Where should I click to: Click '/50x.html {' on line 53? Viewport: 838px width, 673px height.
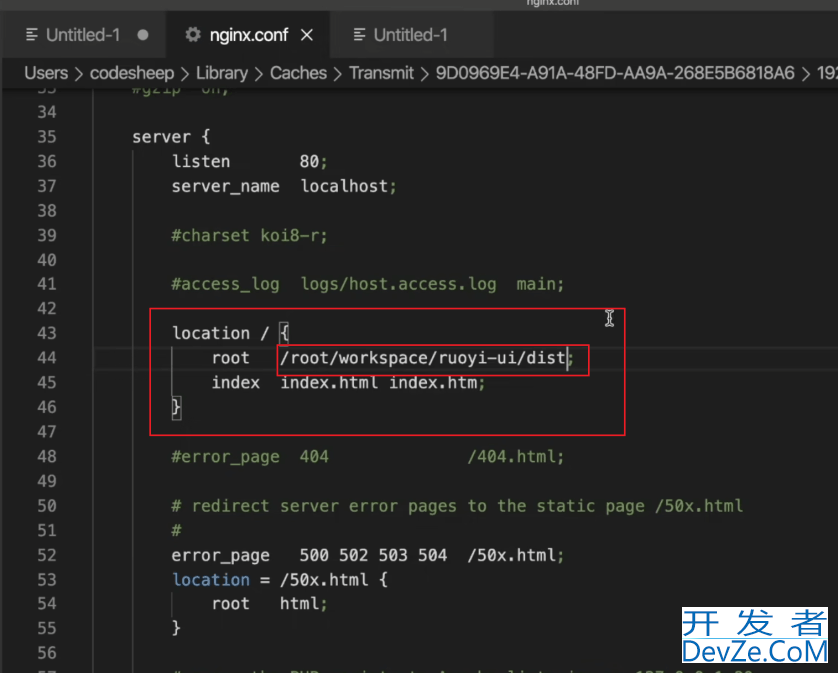[x=334, y=579]
